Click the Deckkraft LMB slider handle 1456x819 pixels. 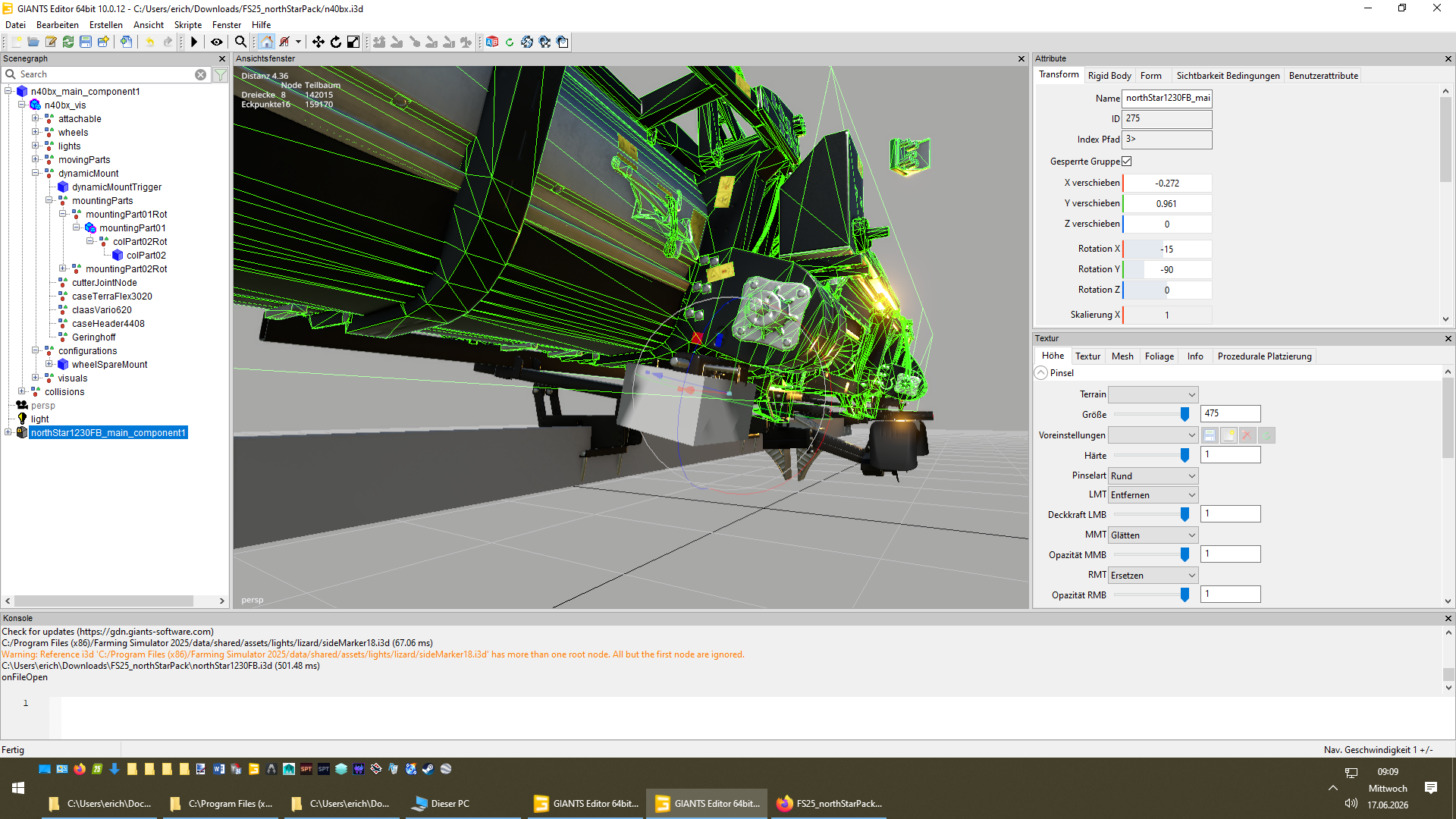[1185, 514]
